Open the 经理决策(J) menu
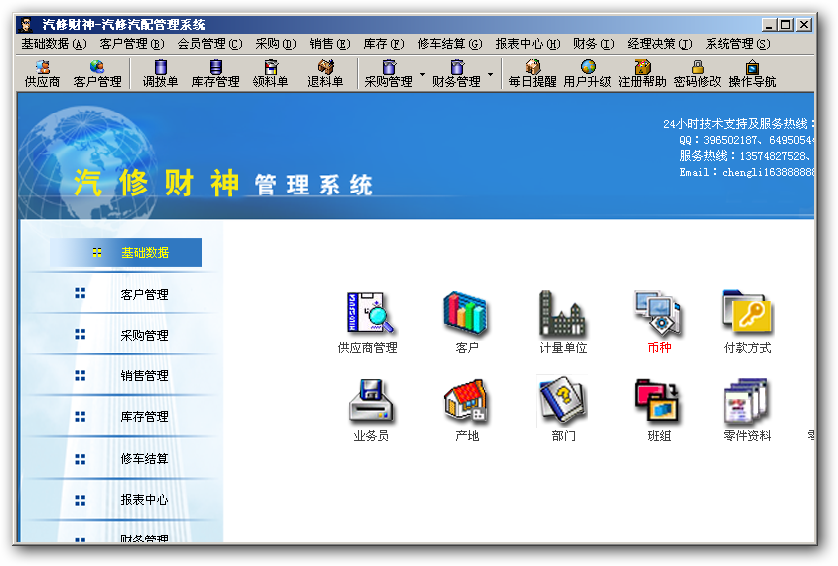838x566 pixels. coord(660,44)
